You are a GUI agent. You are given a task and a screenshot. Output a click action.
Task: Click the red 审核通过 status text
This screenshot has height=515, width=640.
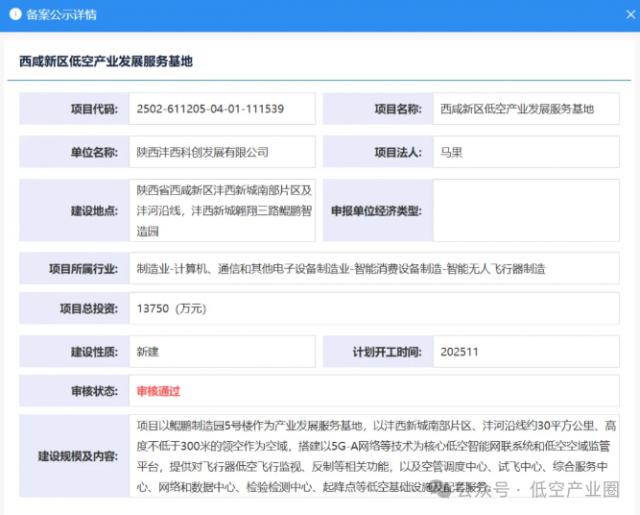tap(158, 390)
